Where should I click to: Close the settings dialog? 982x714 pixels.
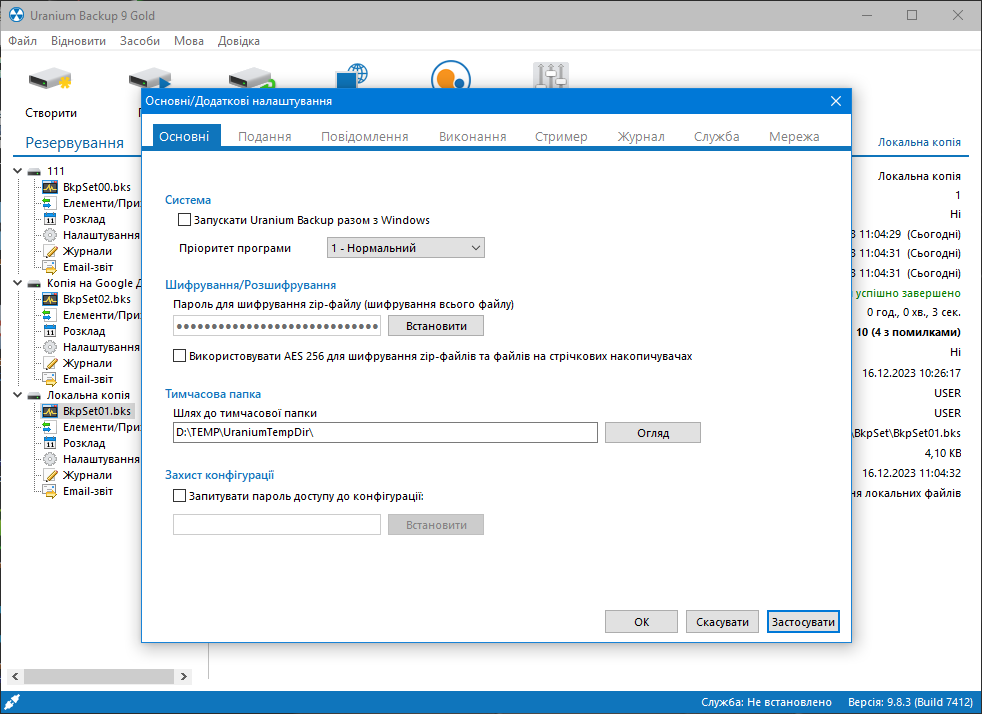coord(835,101)
